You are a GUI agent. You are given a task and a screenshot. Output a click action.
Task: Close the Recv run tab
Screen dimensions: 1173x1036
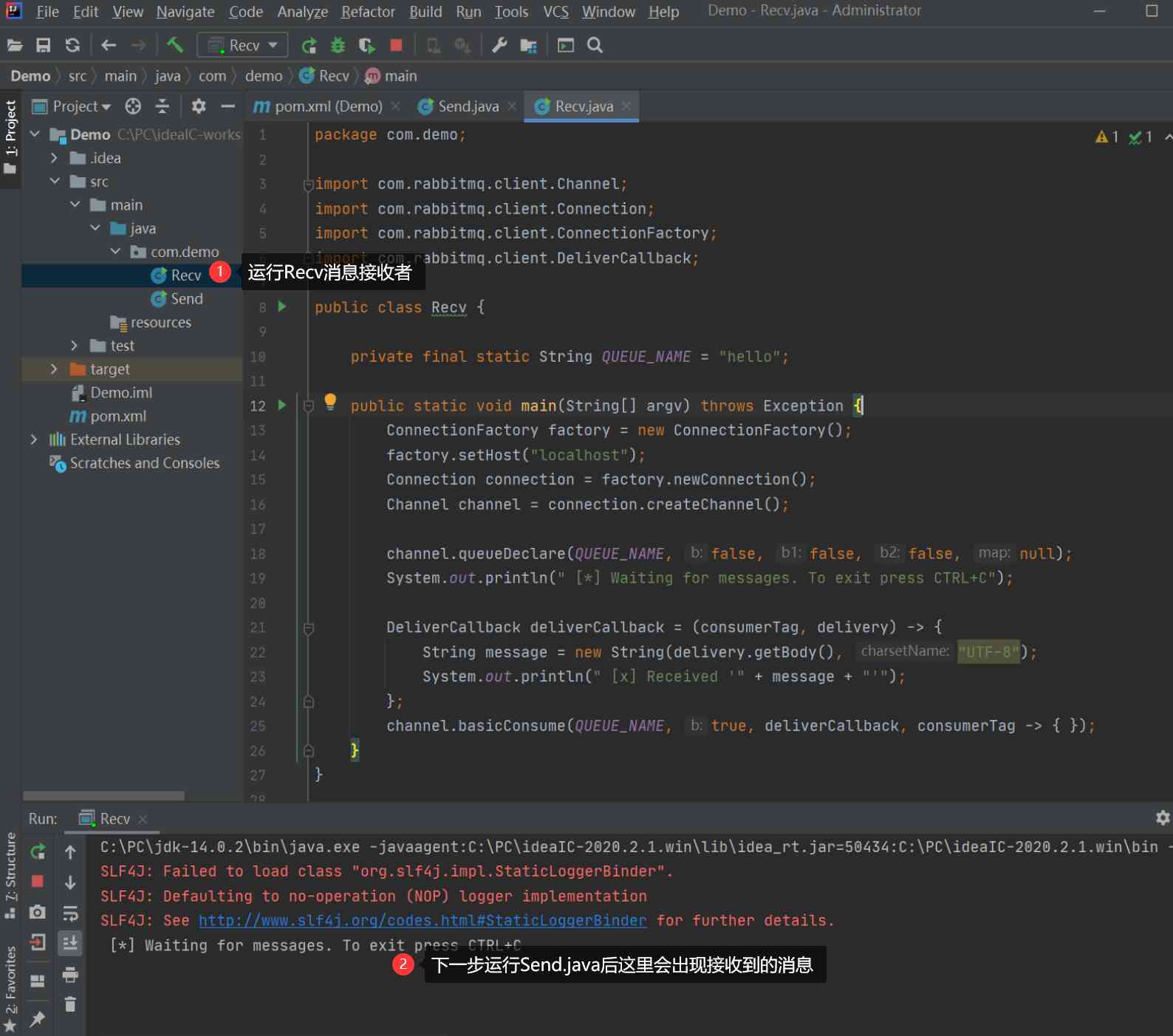[143, 819]
